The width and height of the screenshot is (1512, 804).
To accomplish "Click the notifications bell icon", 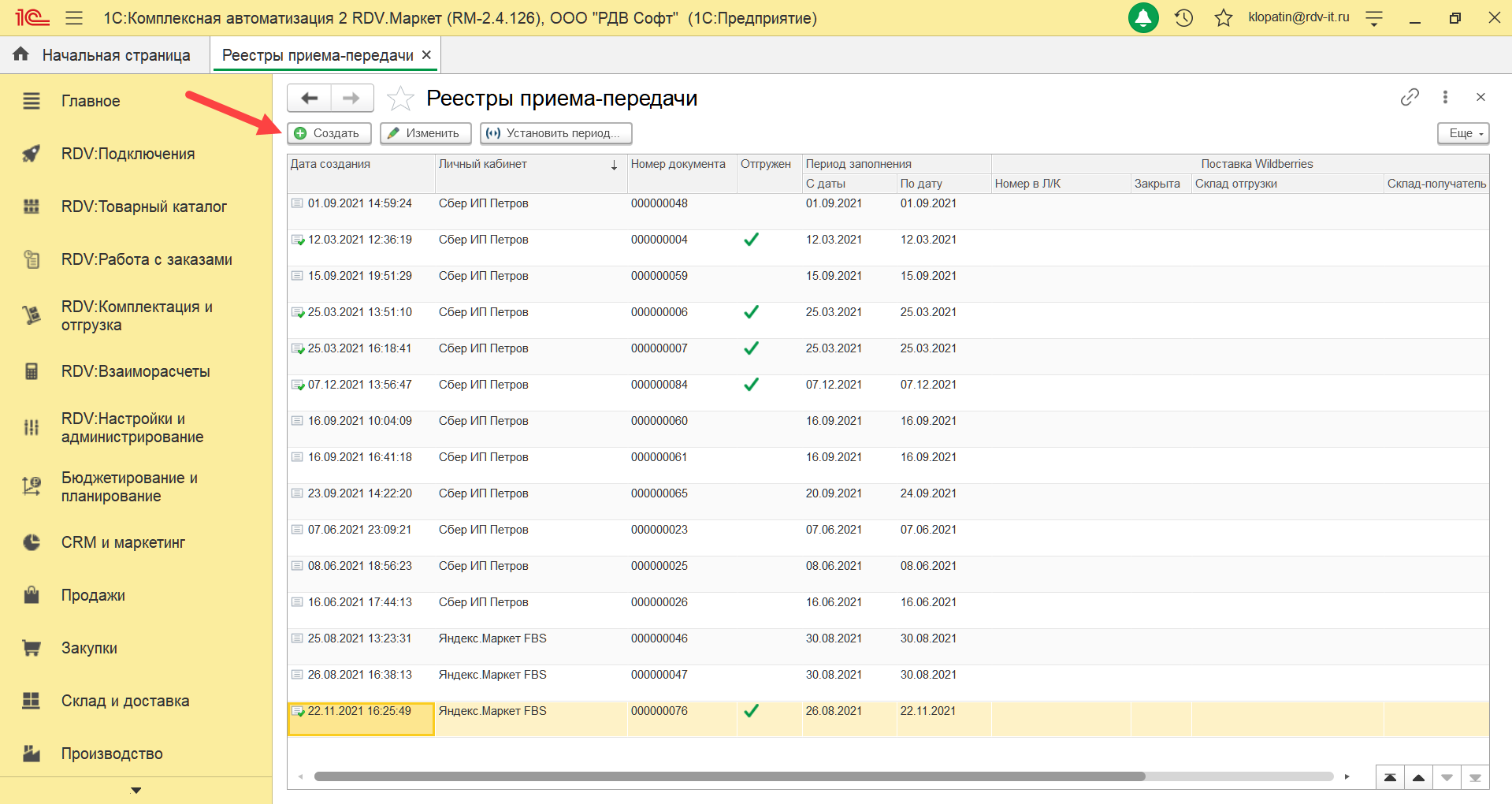I will point(1142,17).
